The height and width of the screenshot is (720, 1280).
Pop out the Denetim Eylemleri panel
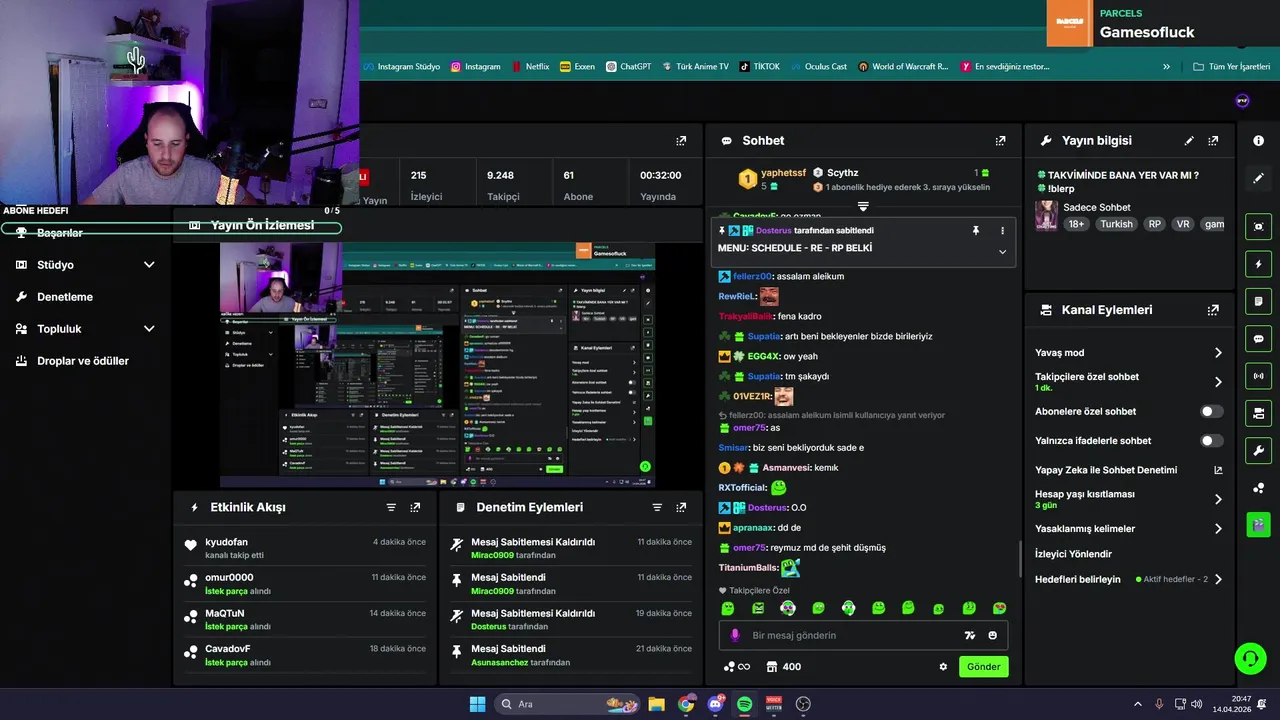pyautogui.click(x=681, y=507)
